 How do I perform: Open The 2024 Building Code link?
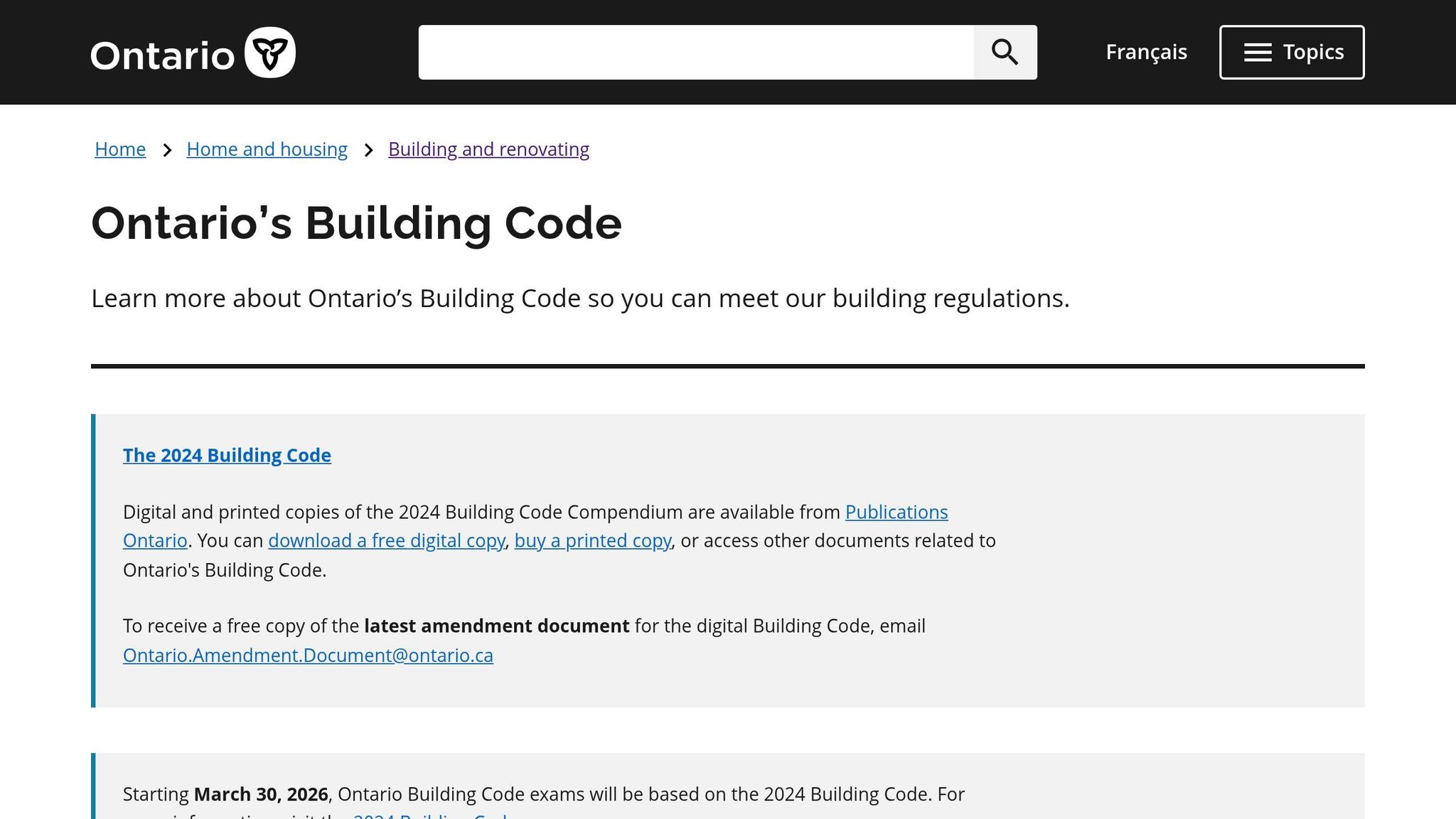pos(227,455)
